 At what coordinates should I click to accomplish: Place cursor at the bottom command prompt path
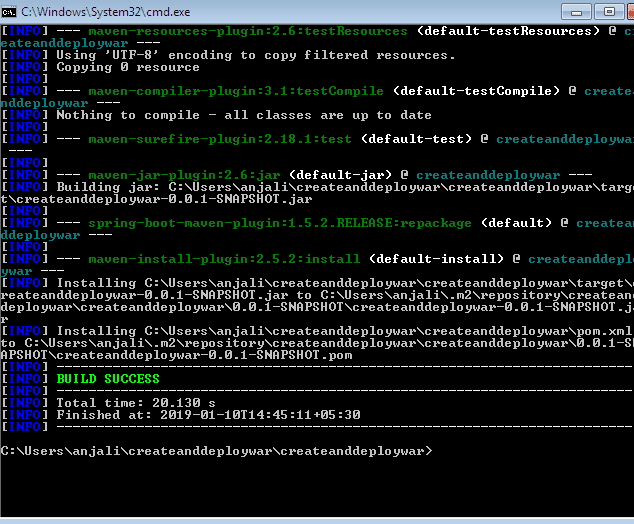216,451
